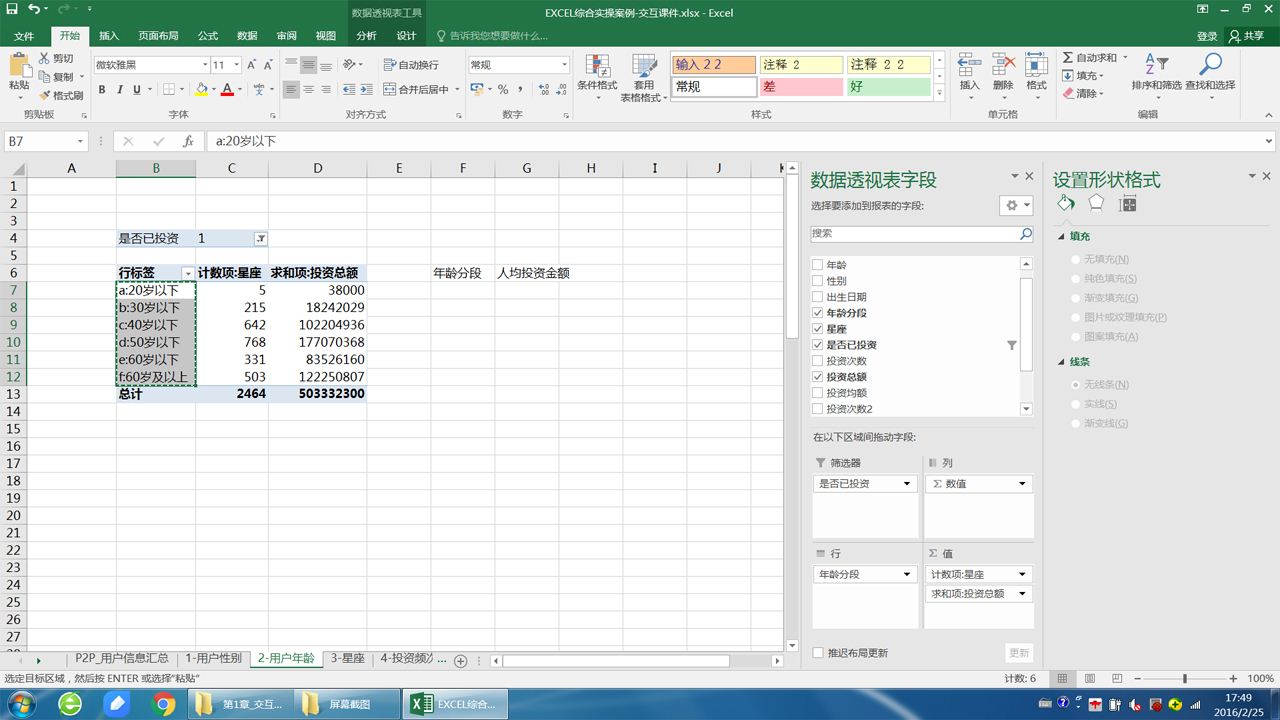Open Format as Table (套用表格格式)
This screenshot has width=1280, height=720.
(x=644, y=76)
